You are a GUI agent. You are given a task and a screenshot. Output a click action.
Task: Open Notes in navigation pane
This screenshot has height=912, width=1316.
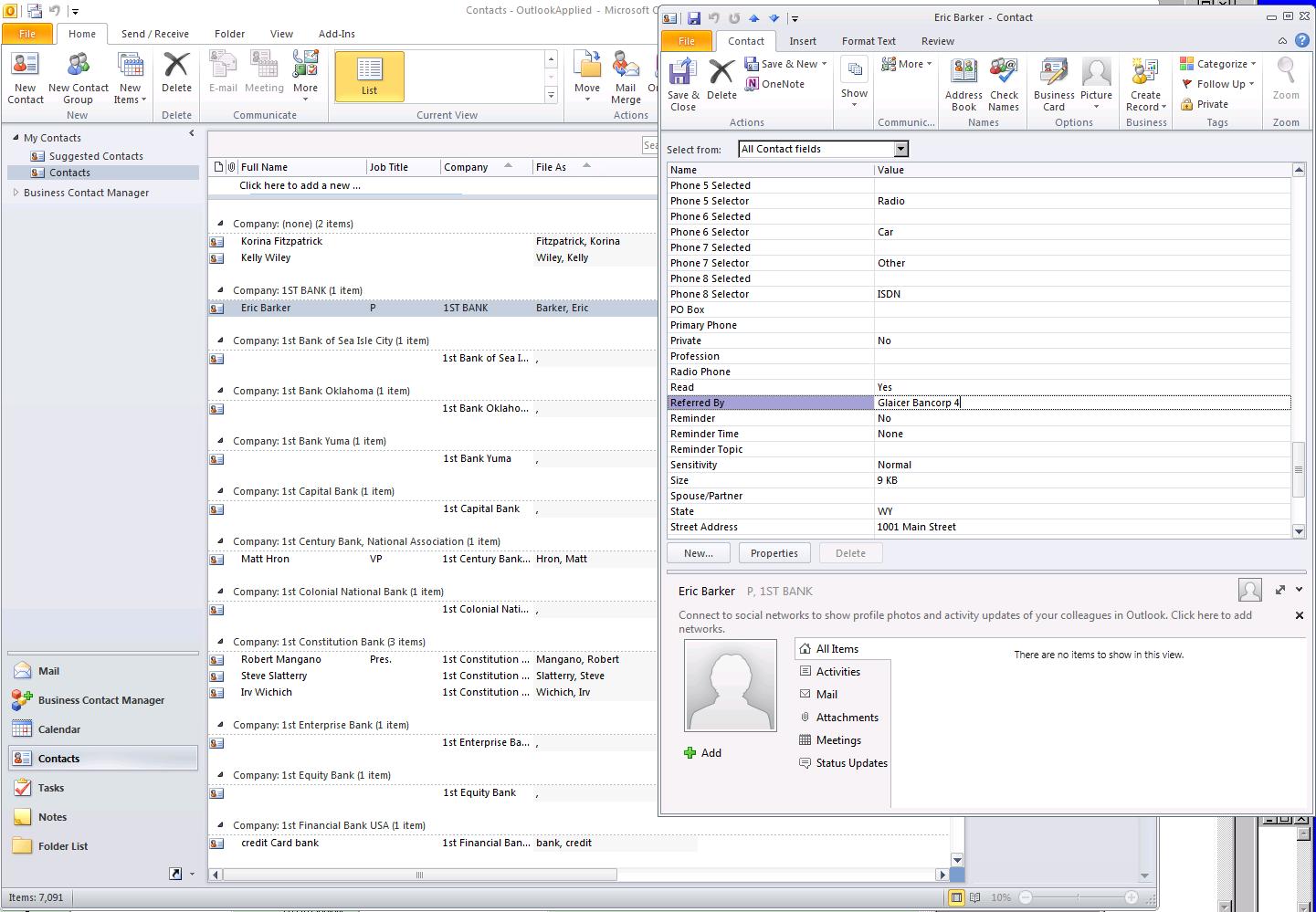click(102, 817)
